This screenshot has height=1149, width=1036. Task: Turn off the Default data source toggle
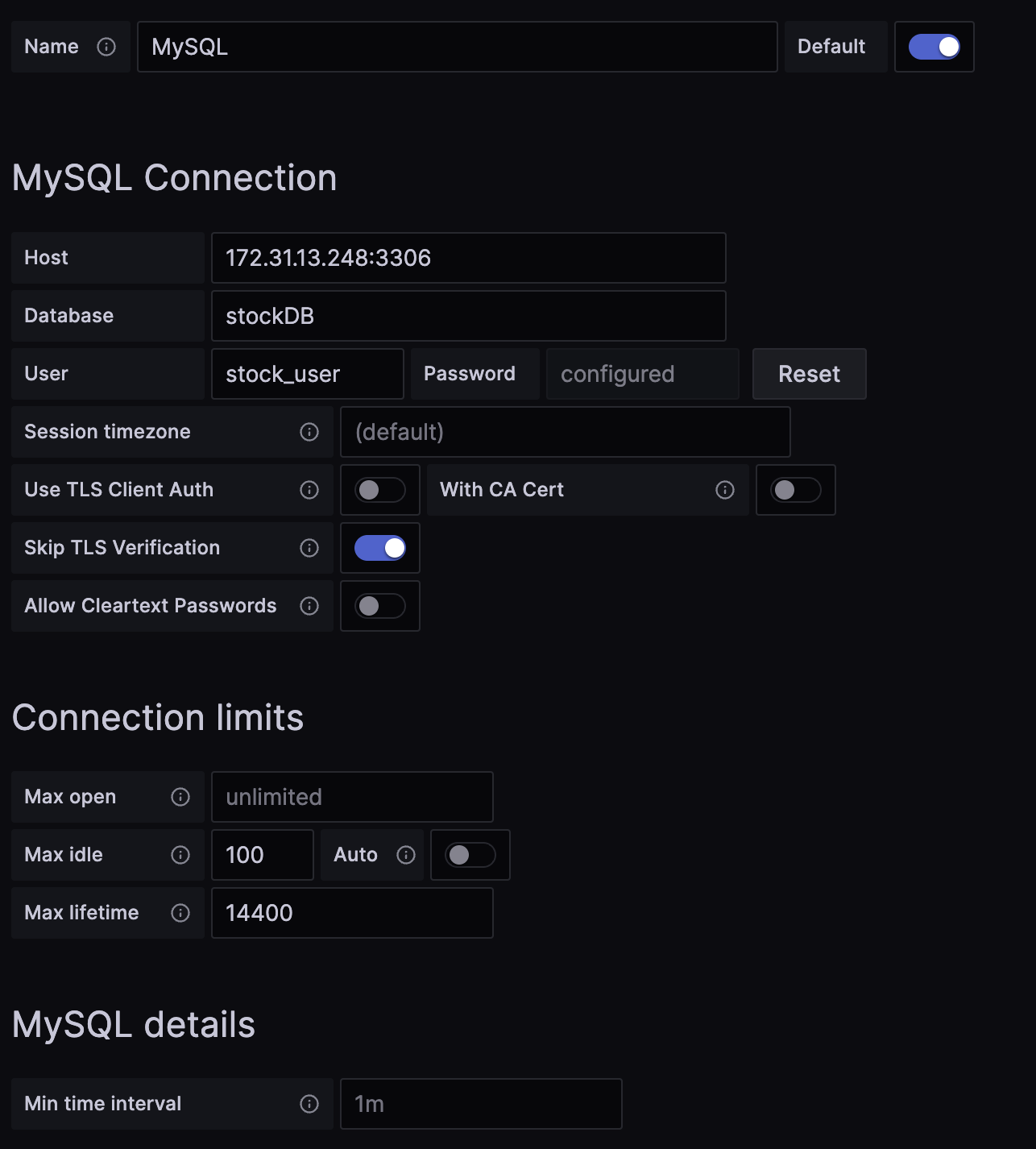pyautogui.click(x=934, y=47)
